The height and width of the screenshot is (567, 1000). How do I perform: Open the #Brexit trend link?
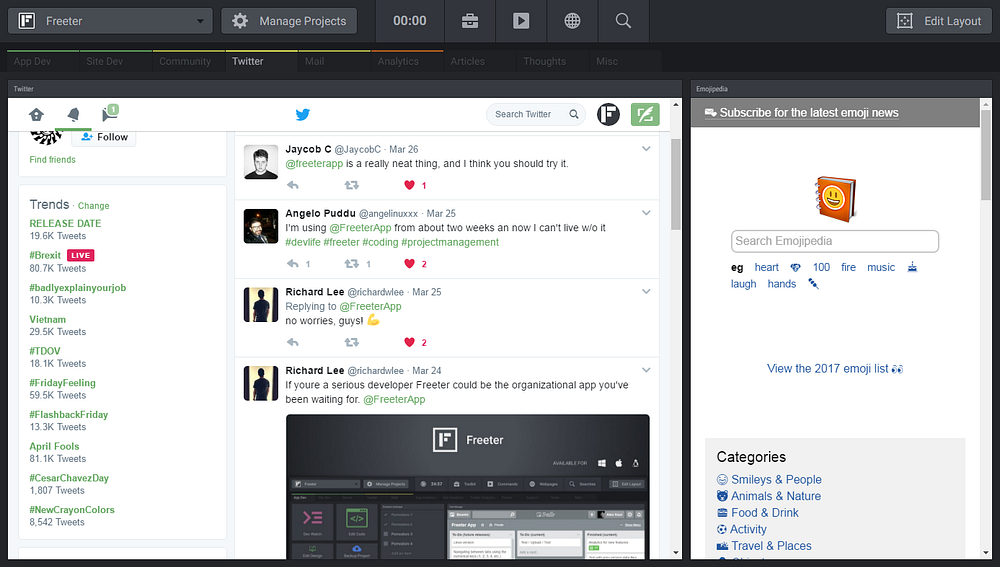coord(45,255)
